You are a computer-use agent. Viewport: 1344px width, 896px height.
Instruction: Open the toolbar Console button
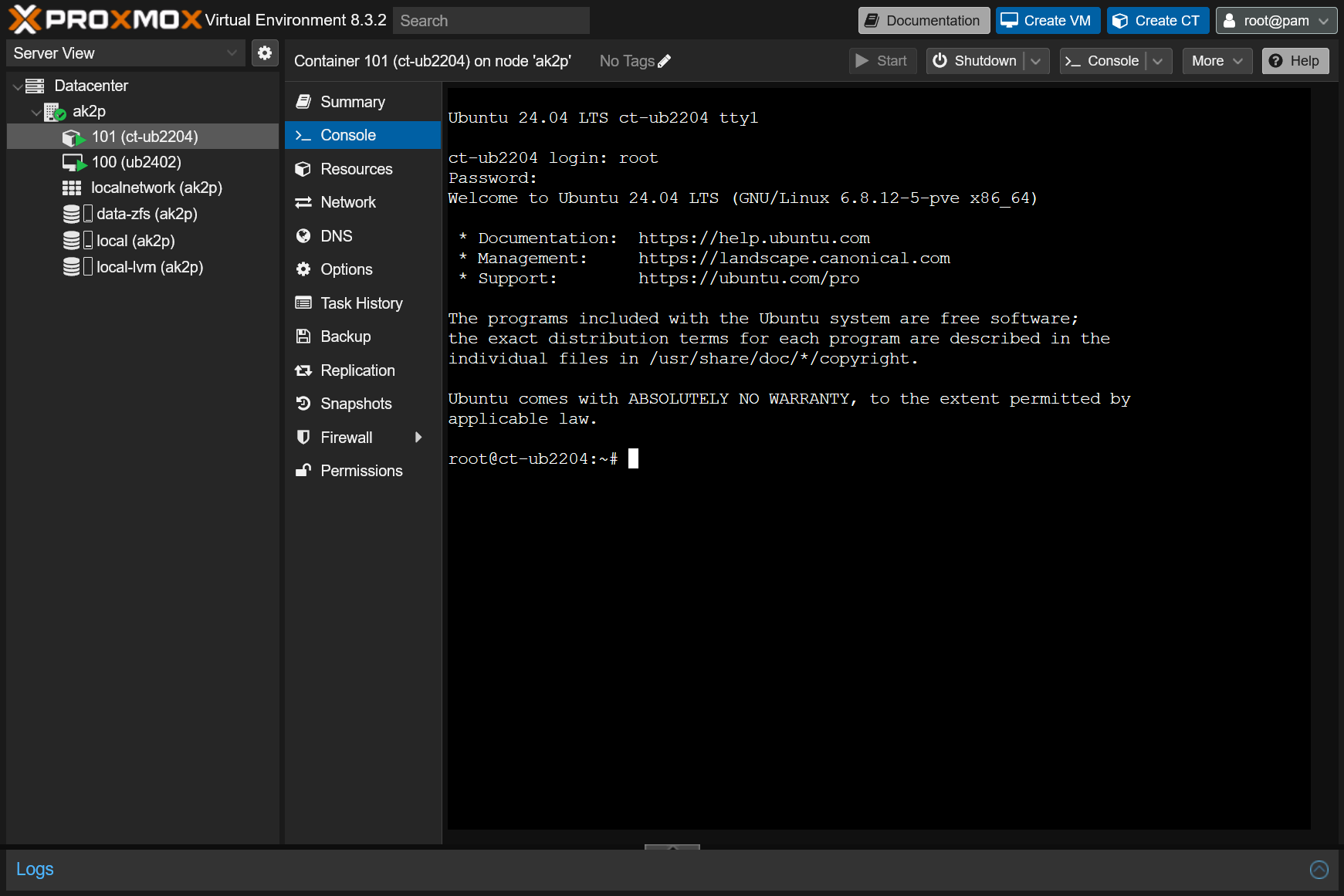pyautogui.click(x=1102, y=61)
